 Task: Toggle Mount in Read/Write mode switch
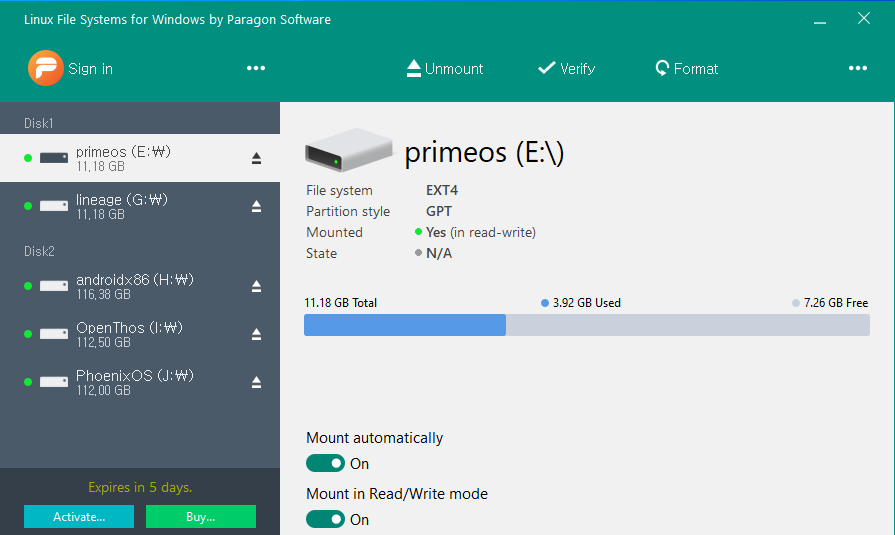(x=325, y=519)
